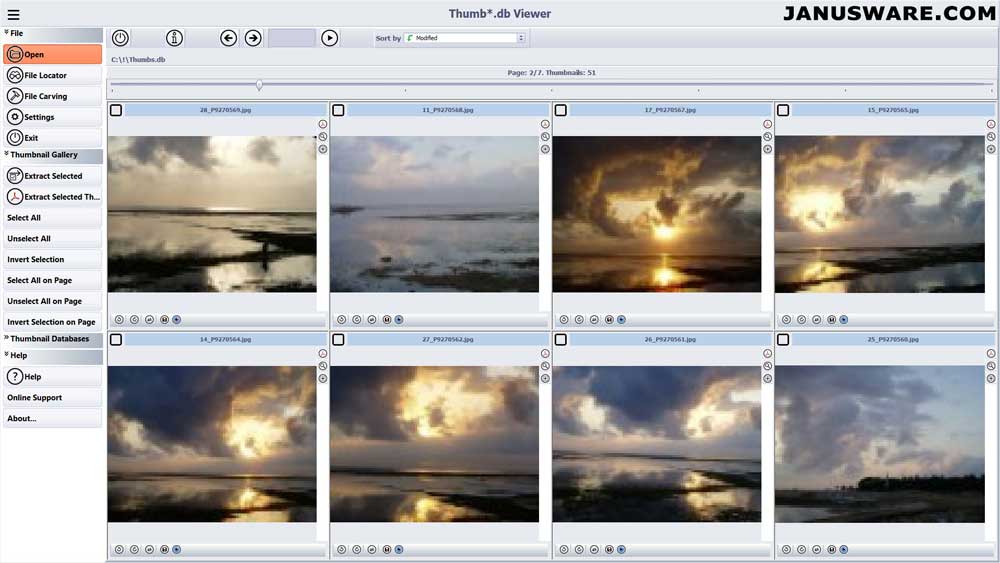Screen dimensions: 1000x563
Task: Start slideshow with the play button
Action: tap(329, 38)
